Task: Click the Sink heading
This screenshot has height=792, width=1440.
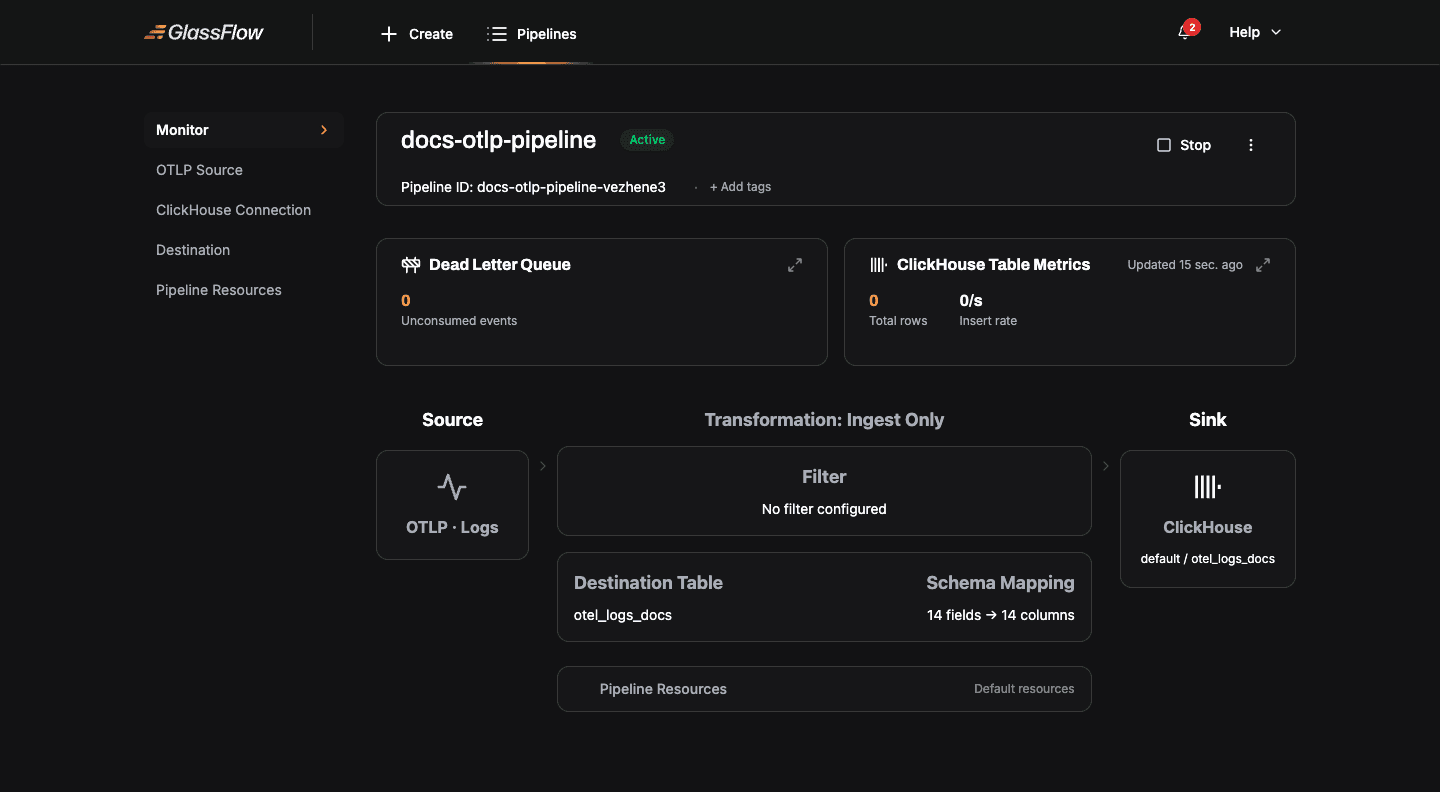Action: click(x=1208, y=420)
